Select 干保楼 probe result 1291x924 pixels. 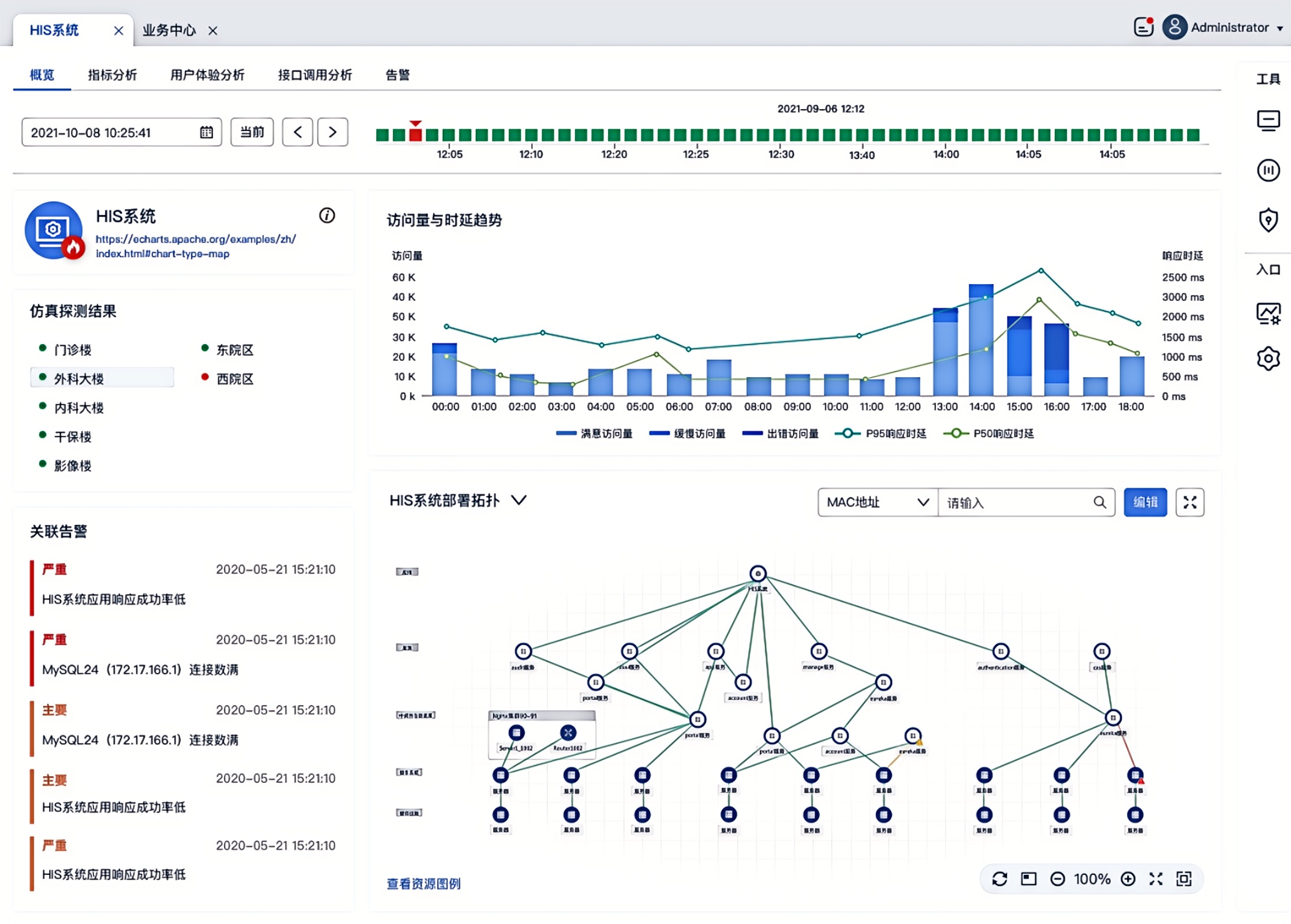coord(72,437)
